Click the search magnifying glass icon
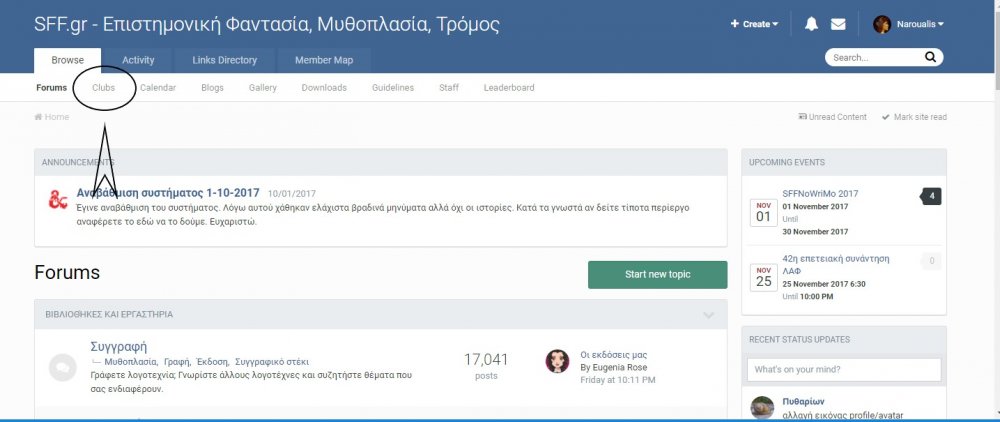The image size is (1000, 422). pyautogui.click(x=929, y=58)
